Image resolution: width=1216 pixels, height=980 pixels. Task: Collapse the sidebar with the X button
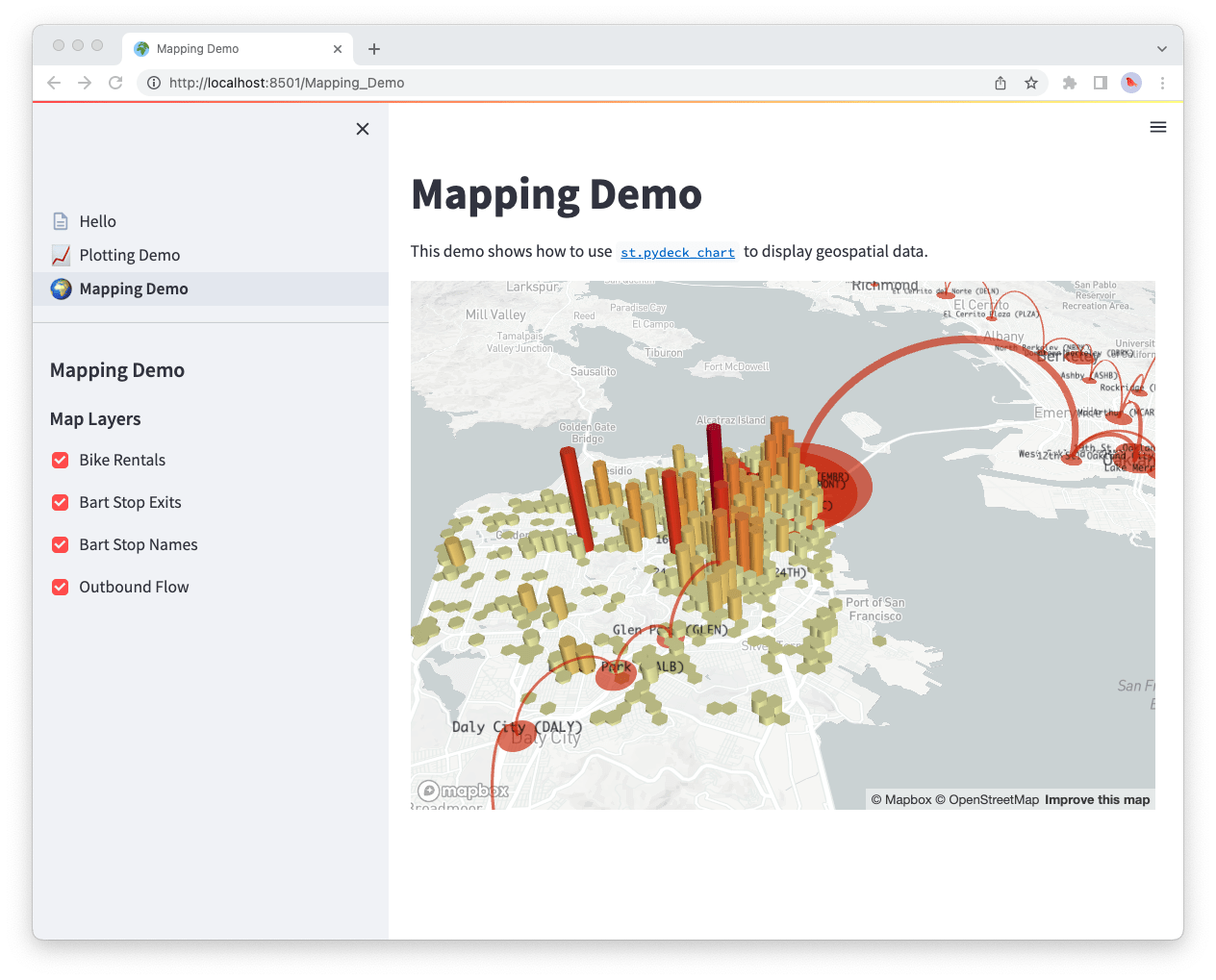point(363,128)
